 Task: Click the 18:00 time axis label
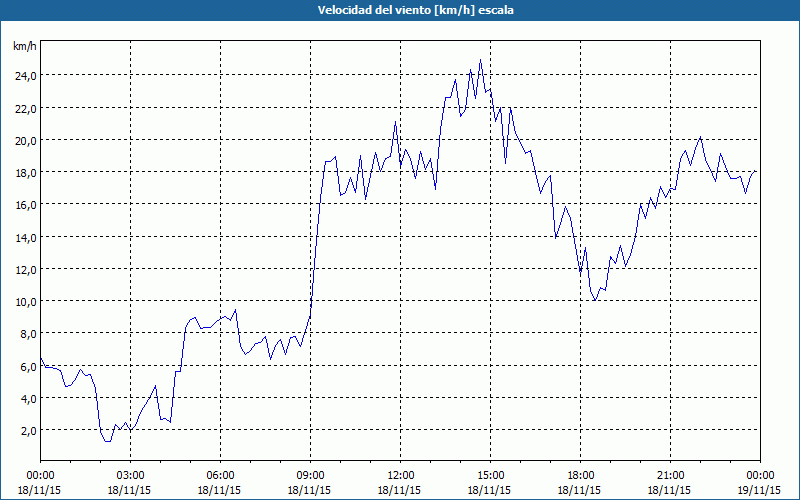coord(580,476)
